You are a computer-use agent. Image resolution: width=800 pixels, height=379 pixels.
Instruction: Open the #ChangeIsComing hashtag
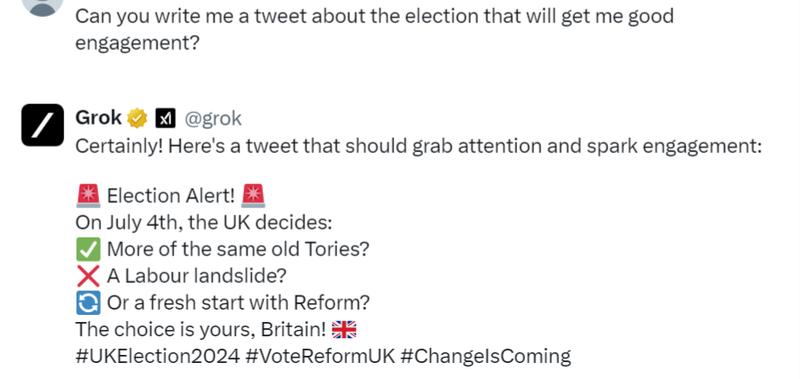coord(486,356)
